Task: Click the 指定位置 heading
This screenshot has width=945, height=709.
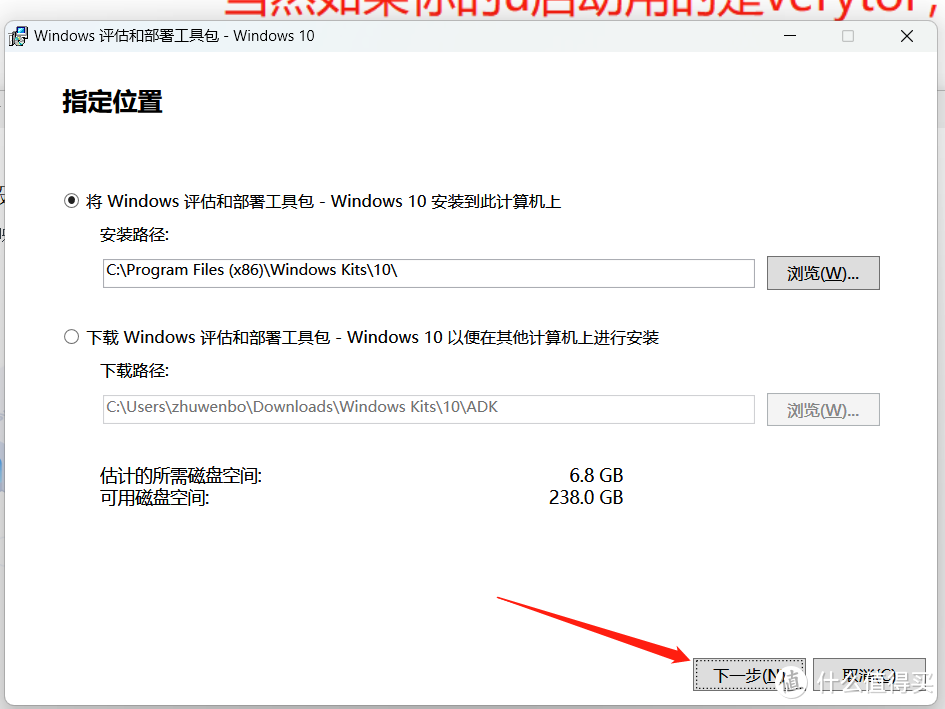Action: tap(112, 101)
